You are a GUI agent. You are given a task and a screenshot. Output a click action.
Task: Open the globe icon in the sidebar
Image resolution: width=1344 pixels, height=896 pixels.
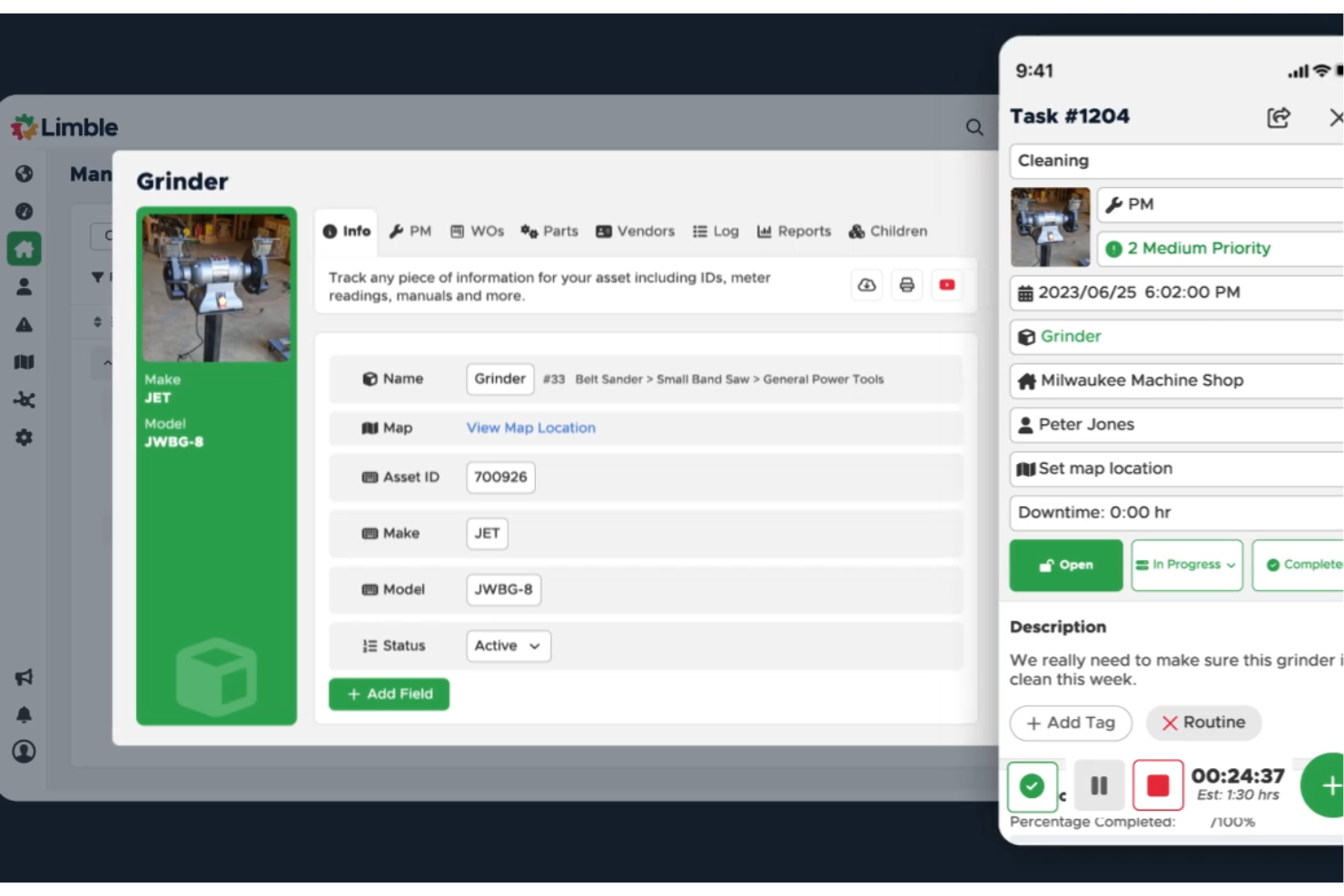(25, 173)
